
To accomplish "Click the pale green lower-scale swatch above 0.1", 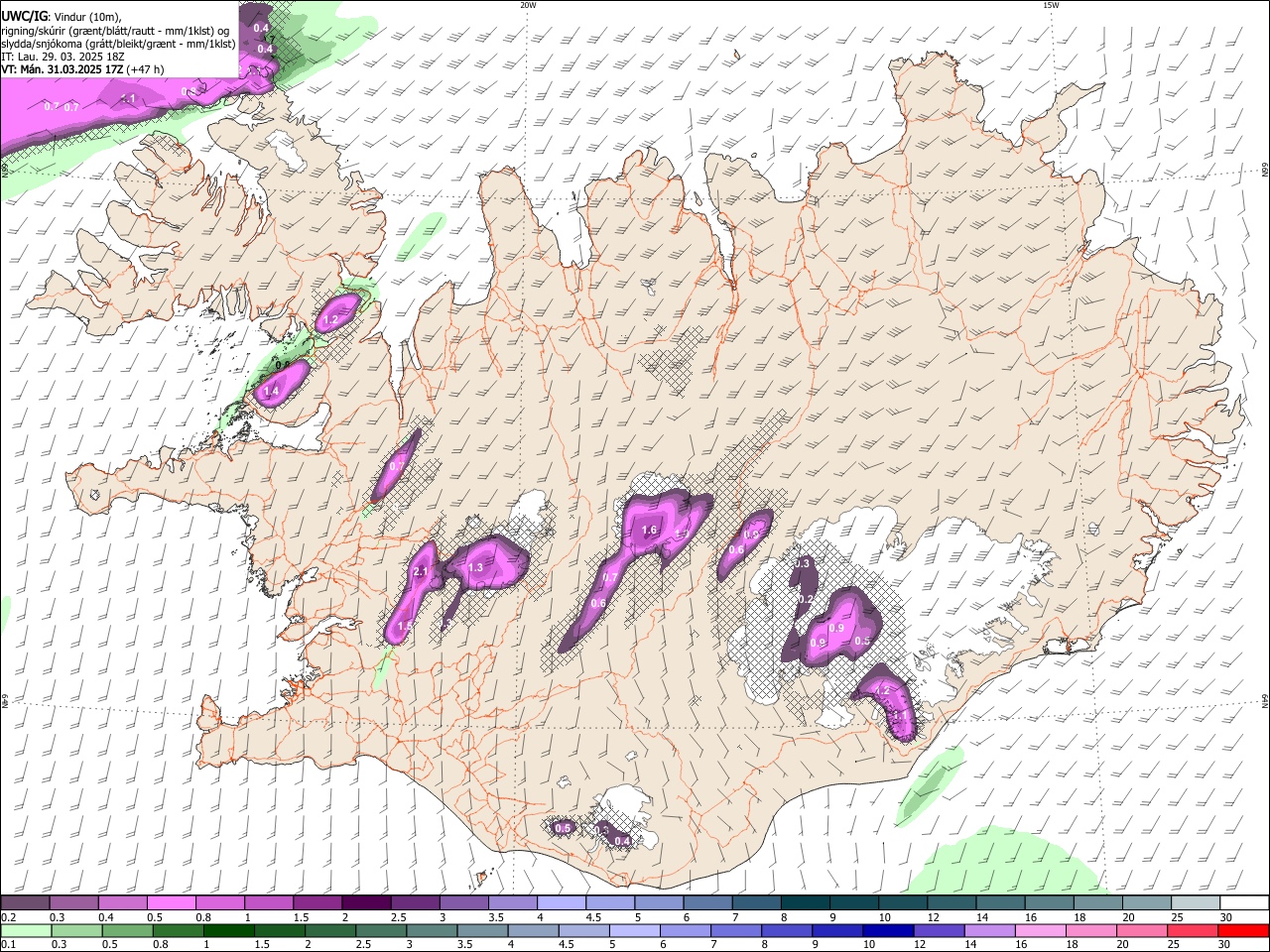I will (x=25, y=930).
